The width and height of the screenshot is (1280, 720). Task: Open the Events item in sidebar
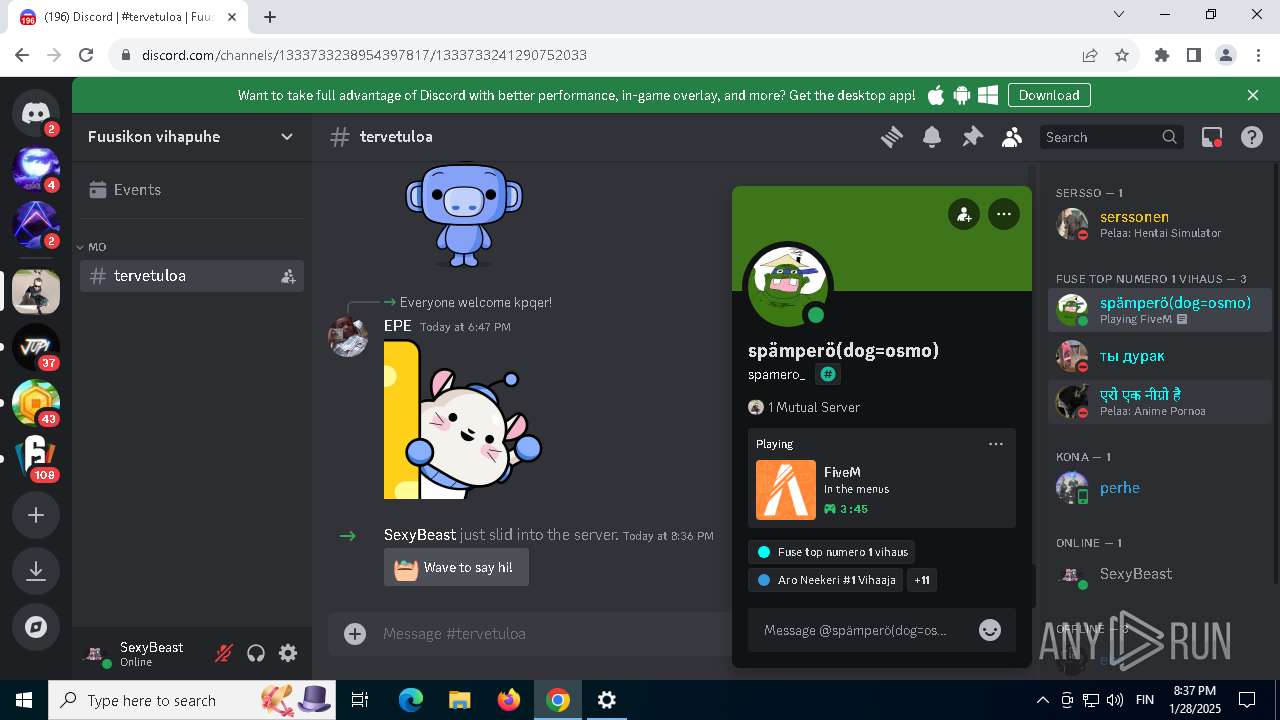point(192,190)
